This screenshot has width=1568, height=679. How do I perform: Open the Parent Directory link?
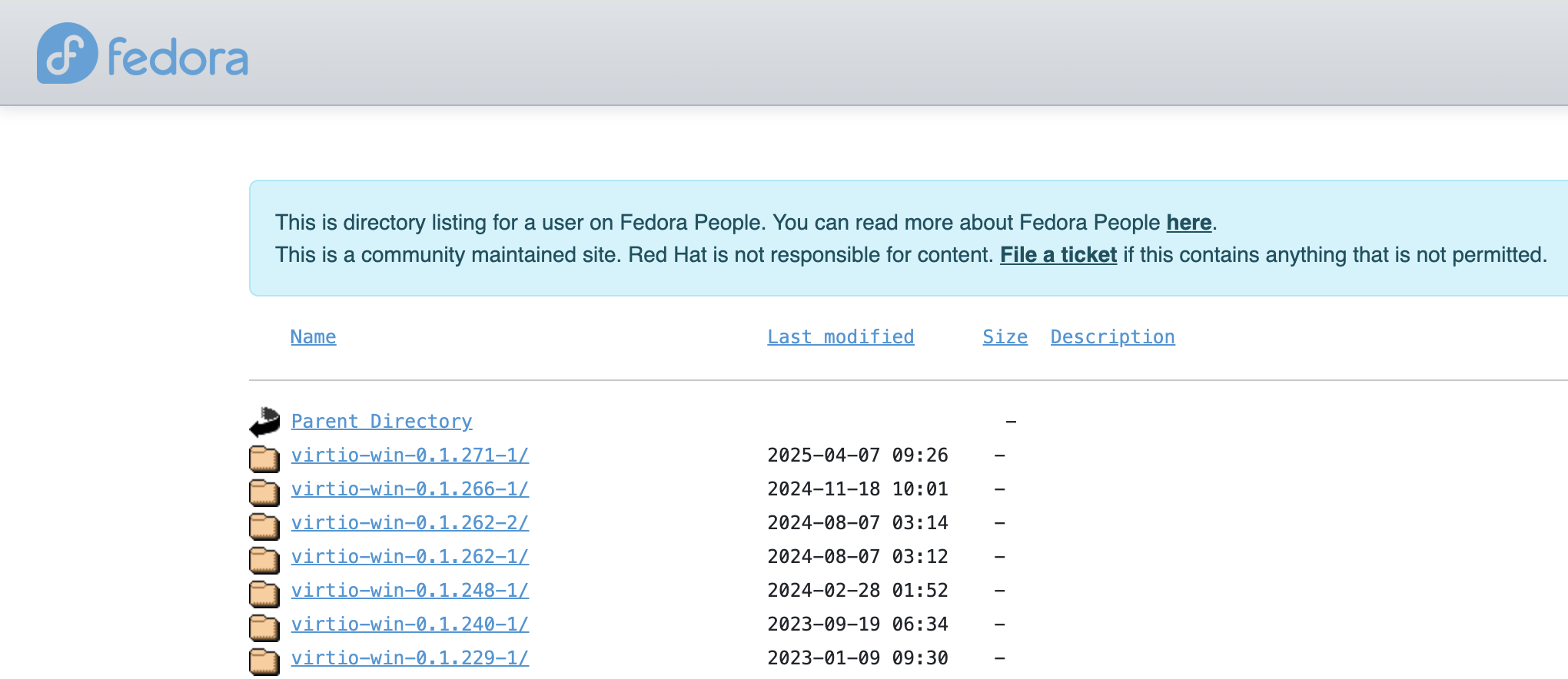(x=381, y=422)
